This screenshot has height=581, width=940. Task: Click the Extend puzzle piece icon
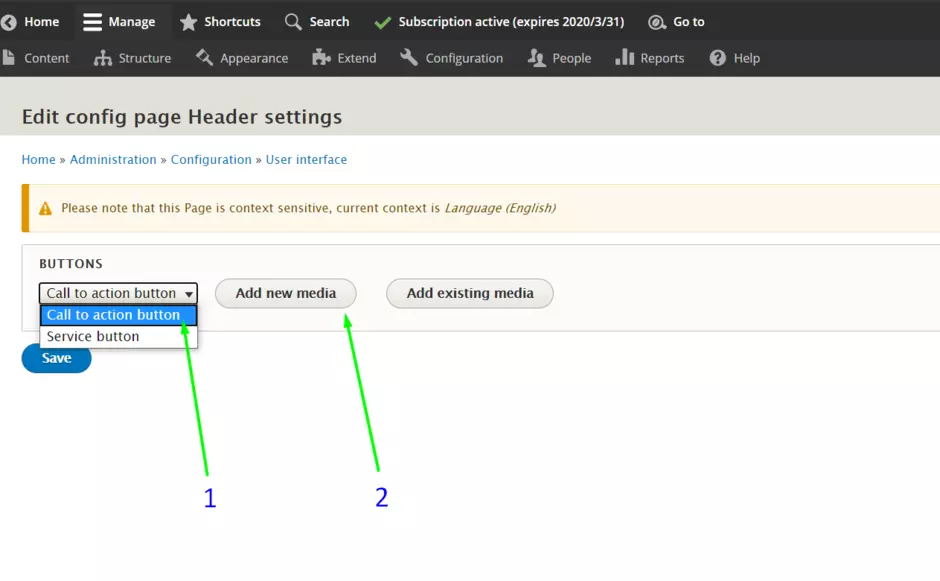[x=321, y=58]
